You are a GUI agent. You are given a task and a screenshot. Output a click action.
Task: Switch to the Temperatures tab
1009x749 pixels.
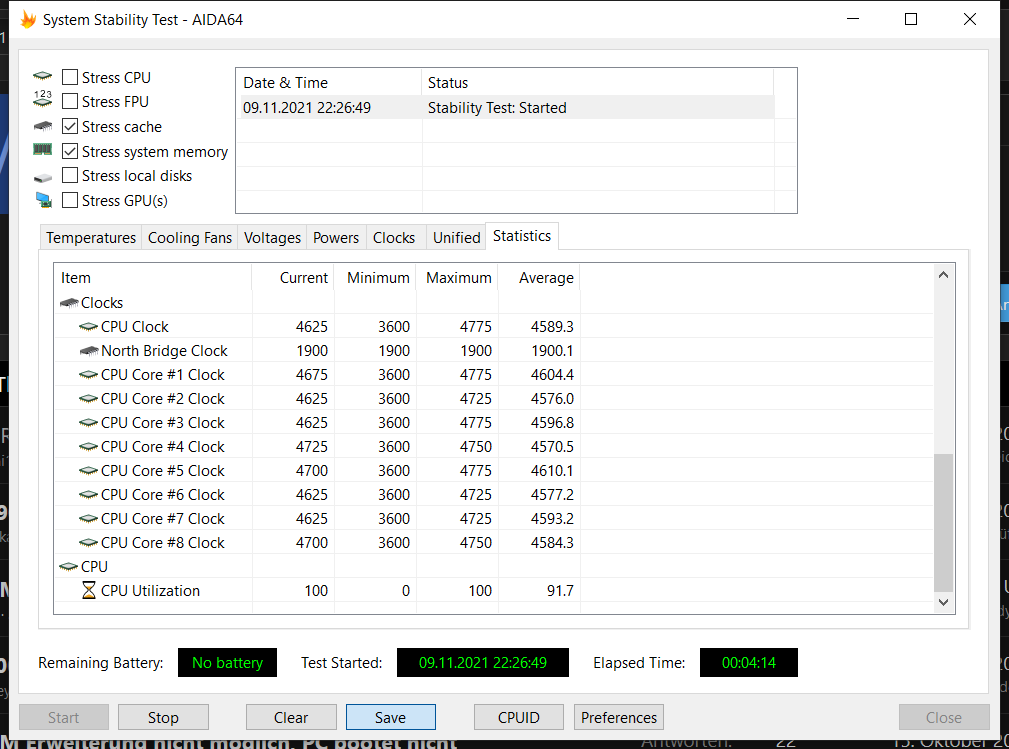coord(91,237)
